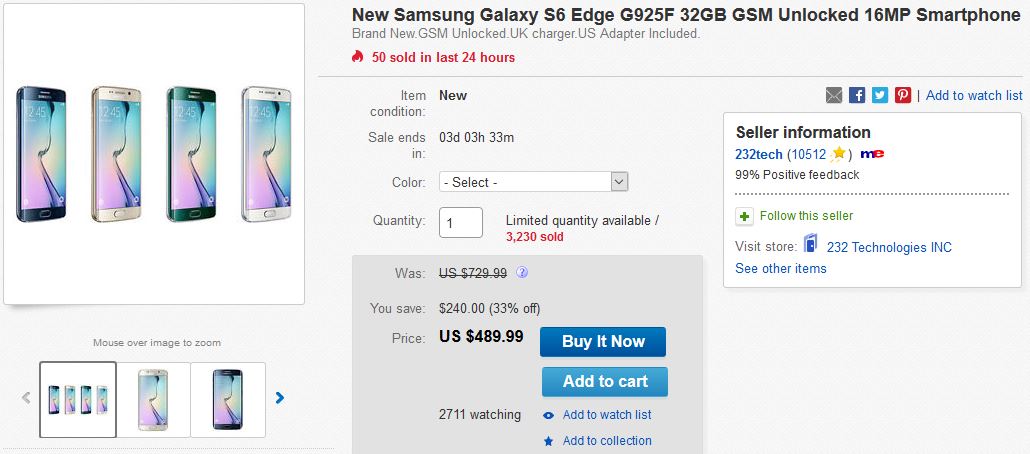This screenshot has height=454, width=1030.
Task: Share listing via email icon
Action: pyautogui.click(x=834, y=95)
